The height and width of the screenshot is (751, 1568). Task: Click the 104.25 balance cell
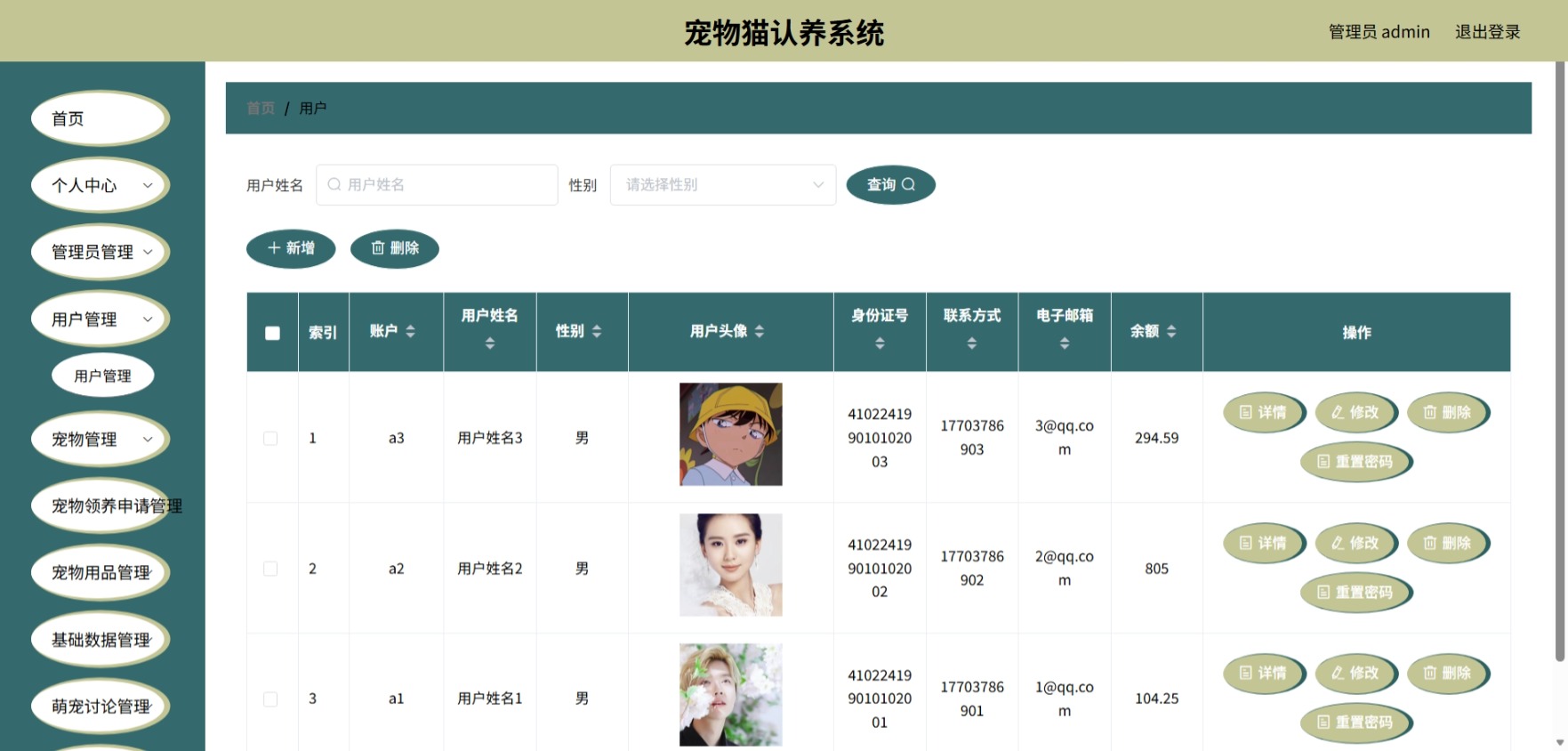coord(1156,699)
